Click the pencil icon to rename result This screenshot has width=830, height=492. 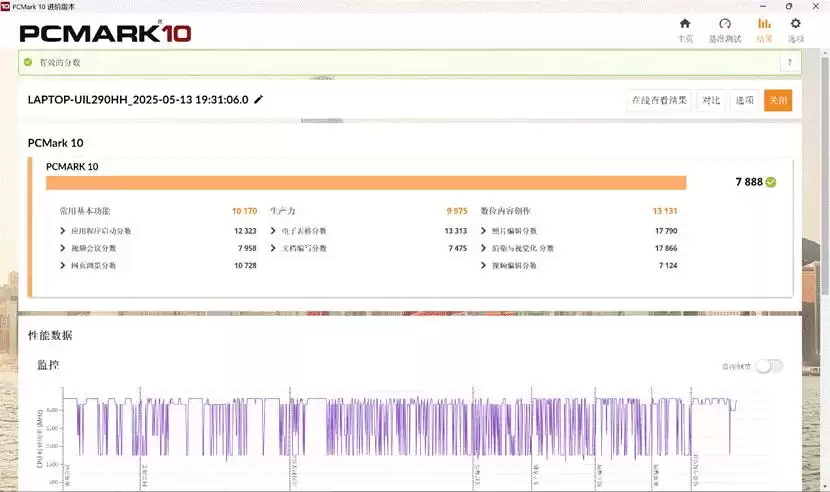point(258,99)
